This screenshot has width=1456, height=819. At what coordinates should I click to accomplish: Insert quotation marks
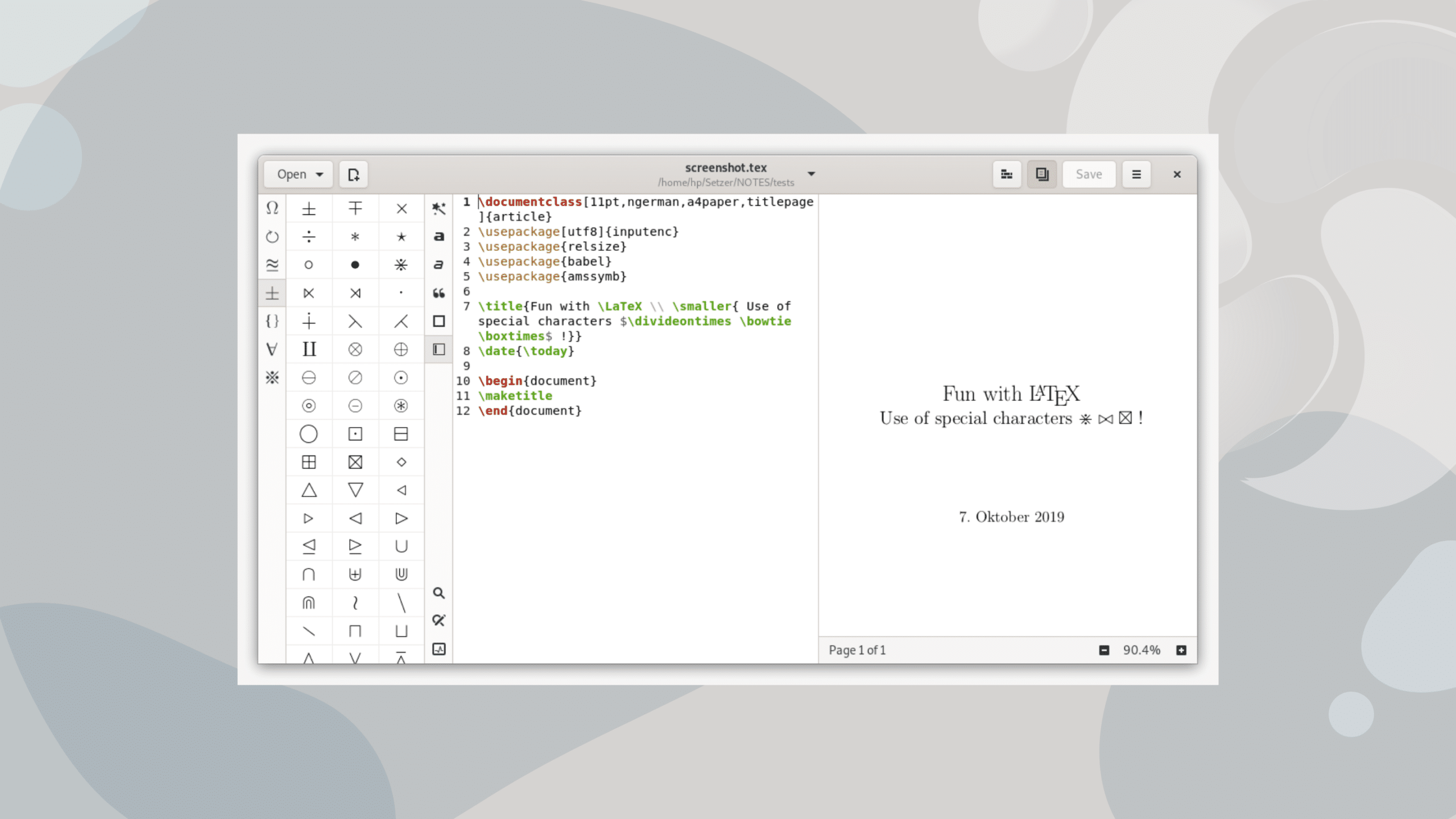pos(439,293)
